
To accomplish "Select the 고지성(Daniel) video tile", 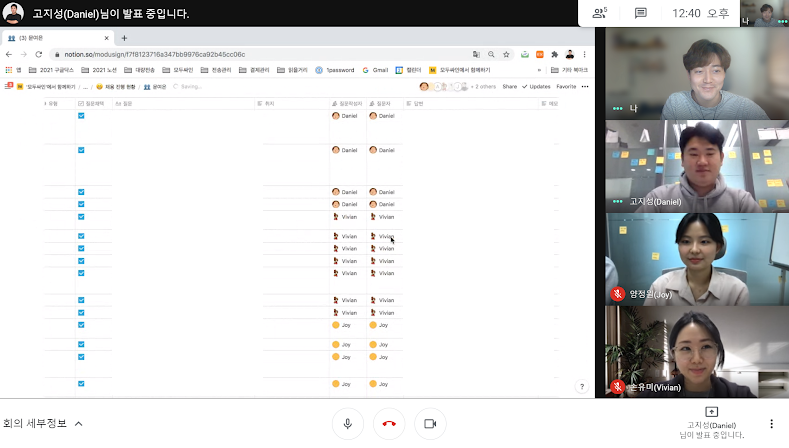I will 697,166.
